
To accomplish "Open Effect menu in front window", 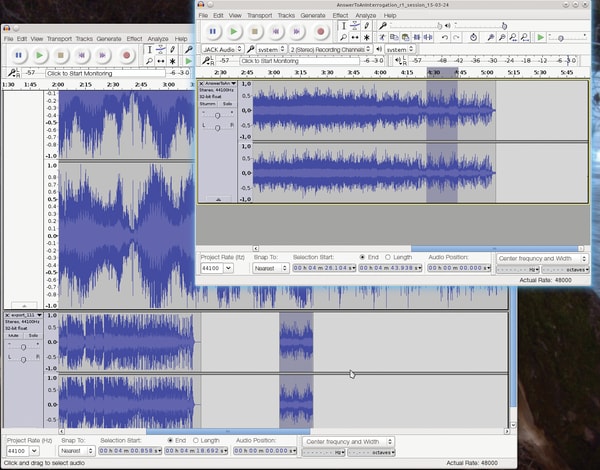I will click(340, 15).
